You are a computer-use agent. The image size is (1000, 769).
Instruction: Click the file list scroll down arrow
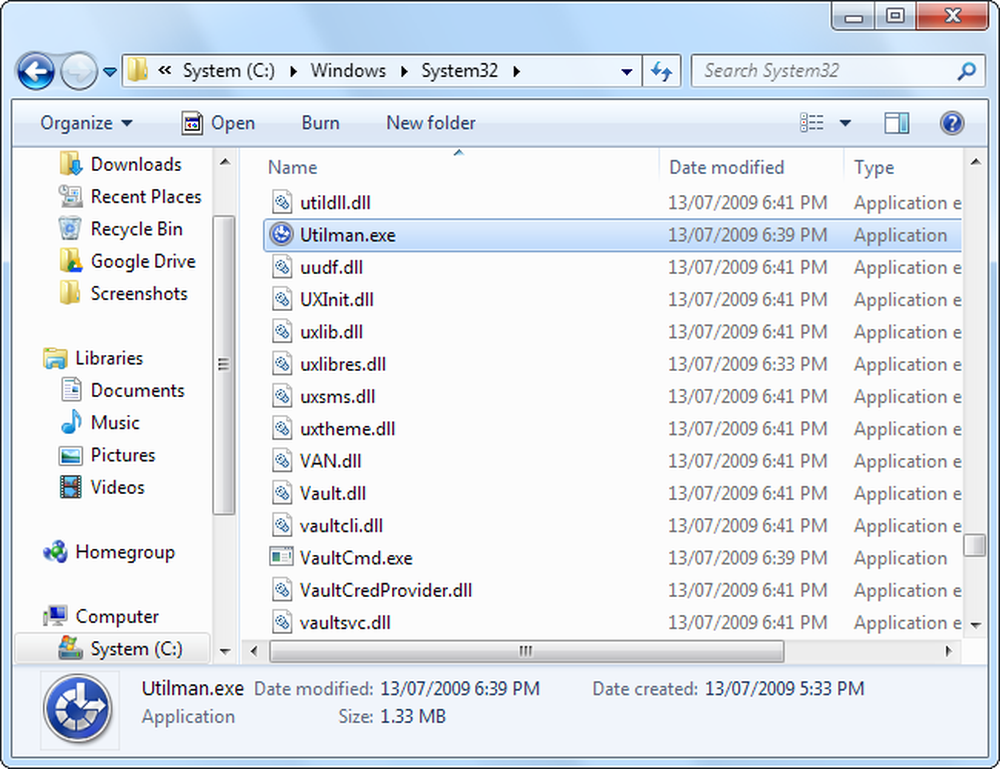975,625
